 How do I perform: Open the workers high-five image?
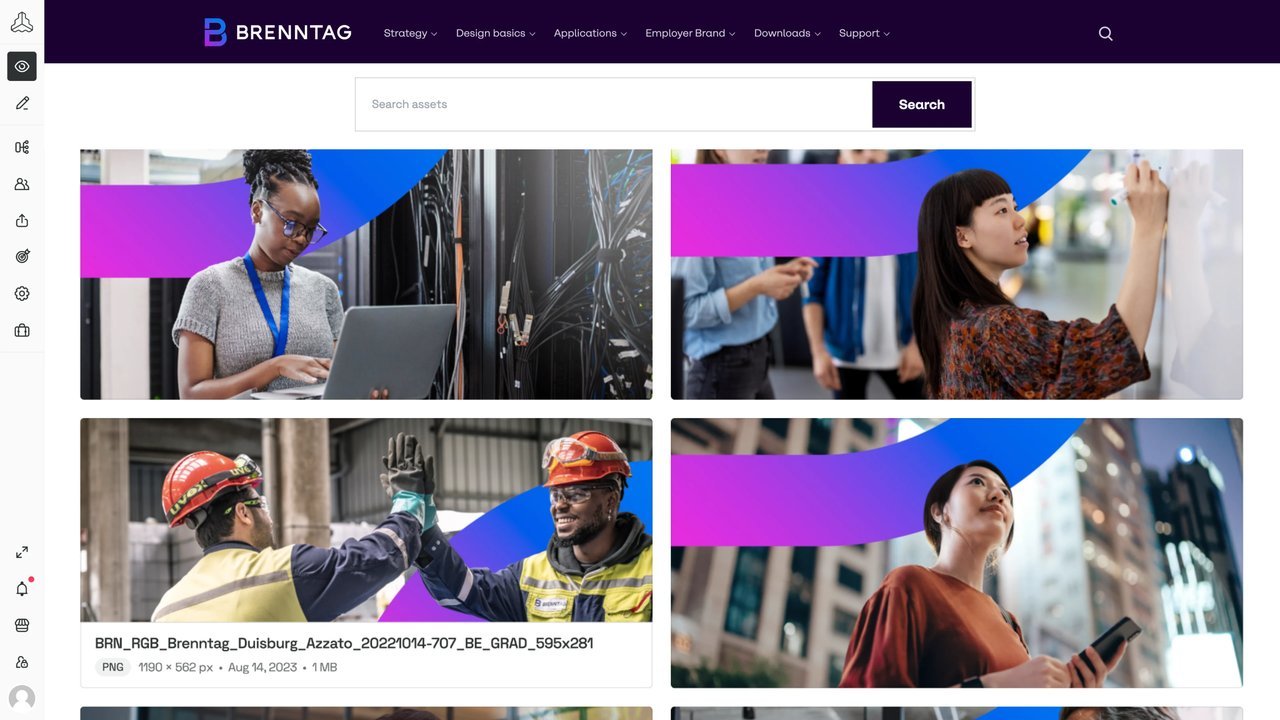click(366, 520)
